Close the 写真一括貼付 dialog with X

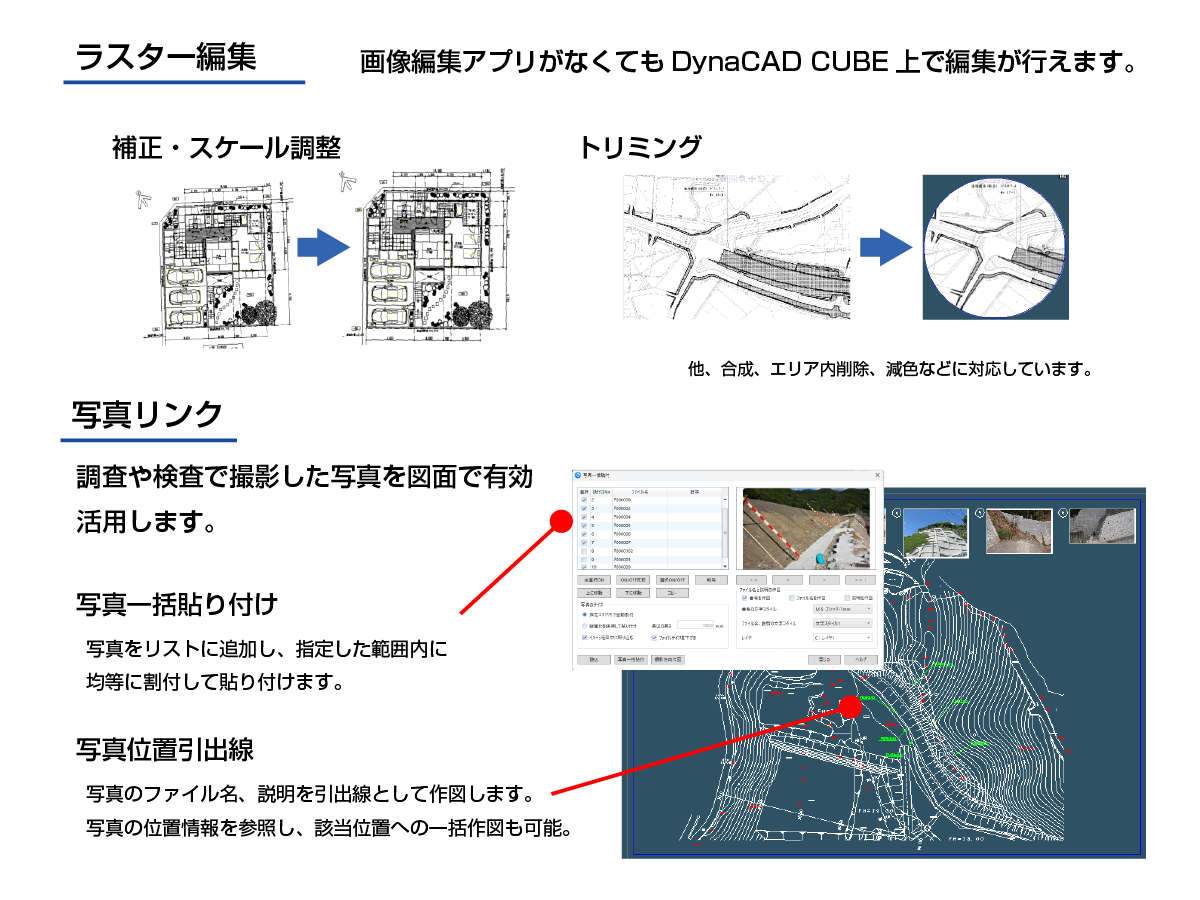pyautogui.click(x=876, y=474)
